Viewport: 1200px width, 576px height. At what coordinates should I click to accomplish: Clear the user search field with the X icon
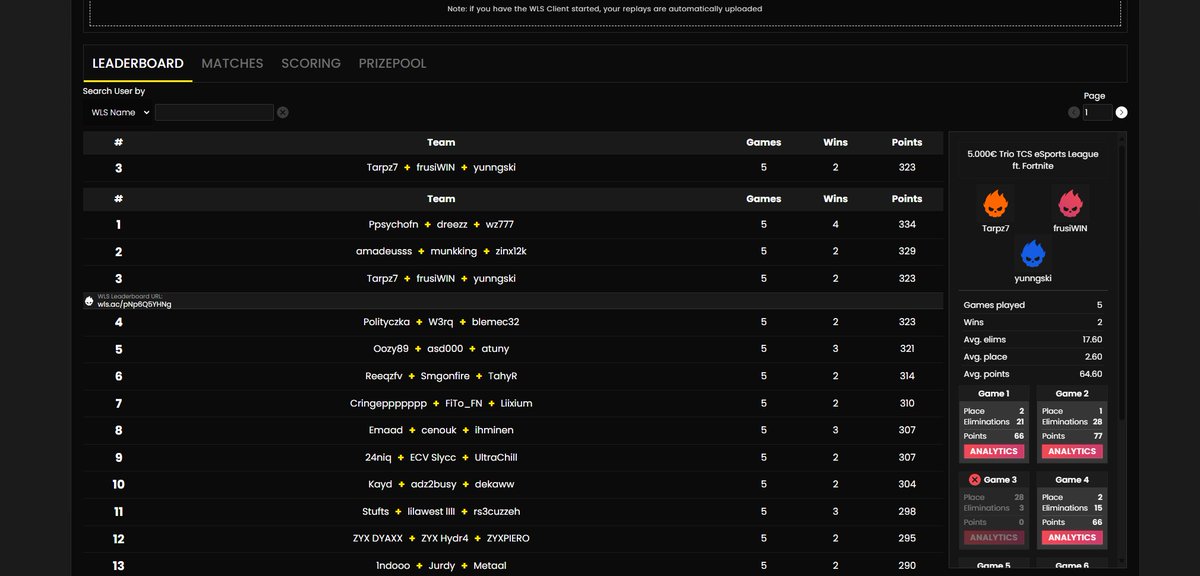(283, 113)
